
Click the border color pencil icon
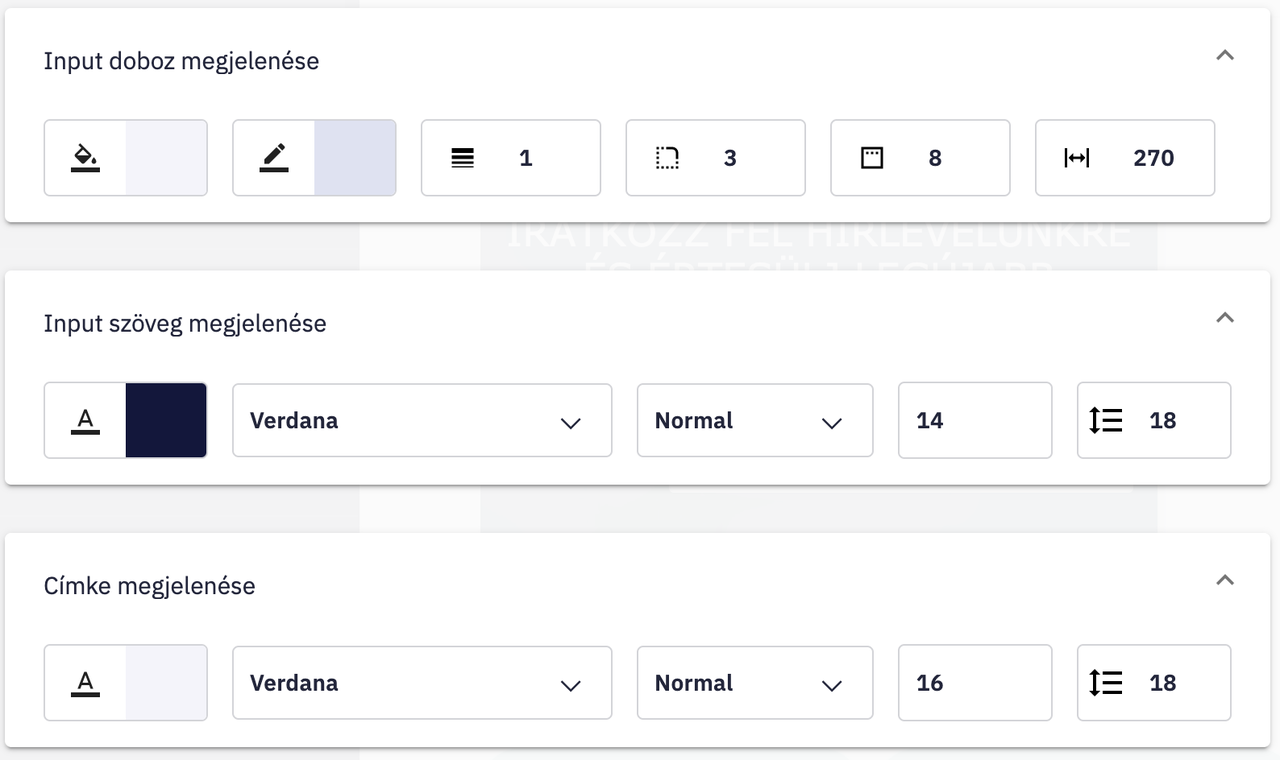pyautogui.click(x=274, y=158)
